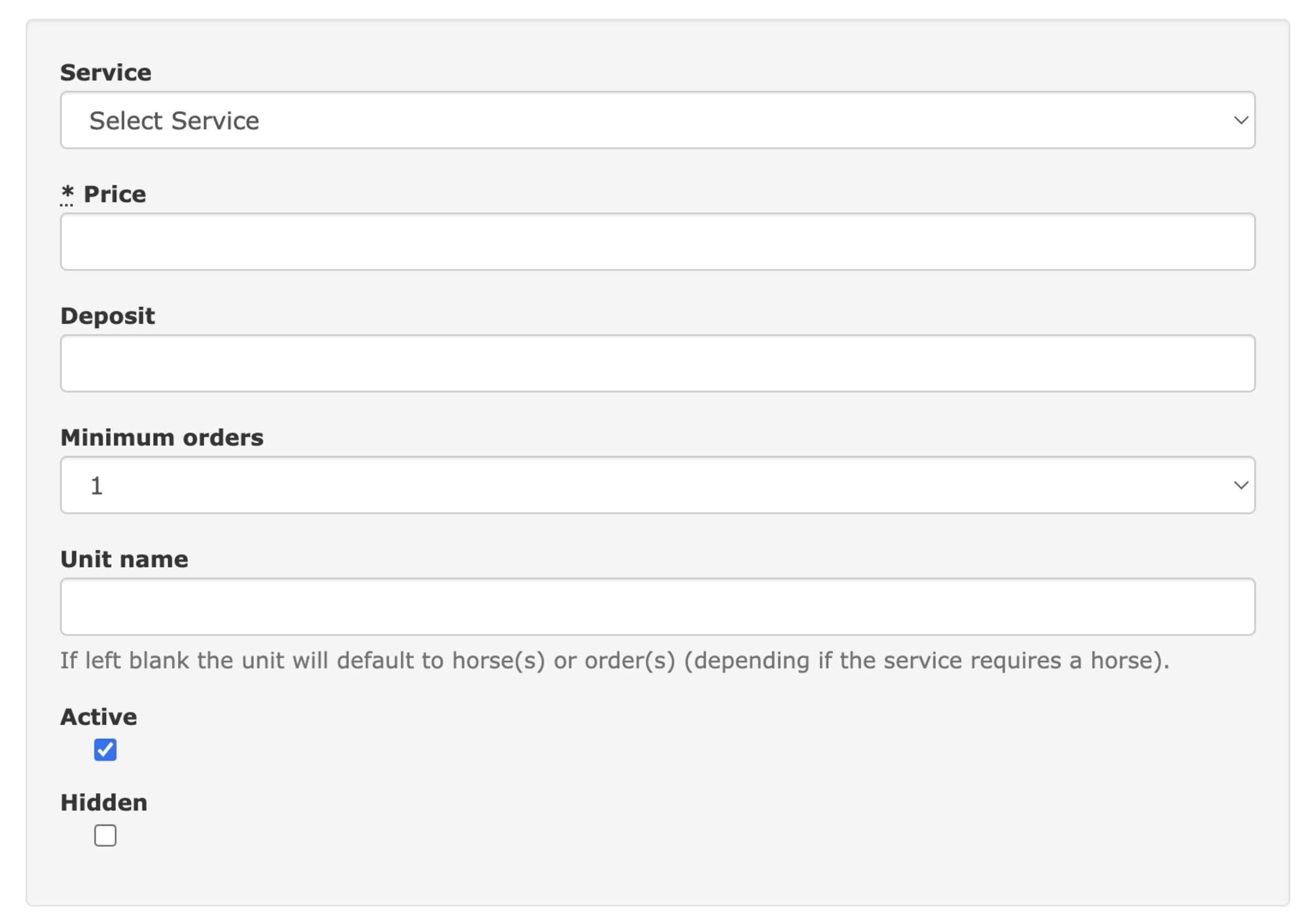Enable the Hidden checkbox
The image size is (1316, 922).
[105, 836]
